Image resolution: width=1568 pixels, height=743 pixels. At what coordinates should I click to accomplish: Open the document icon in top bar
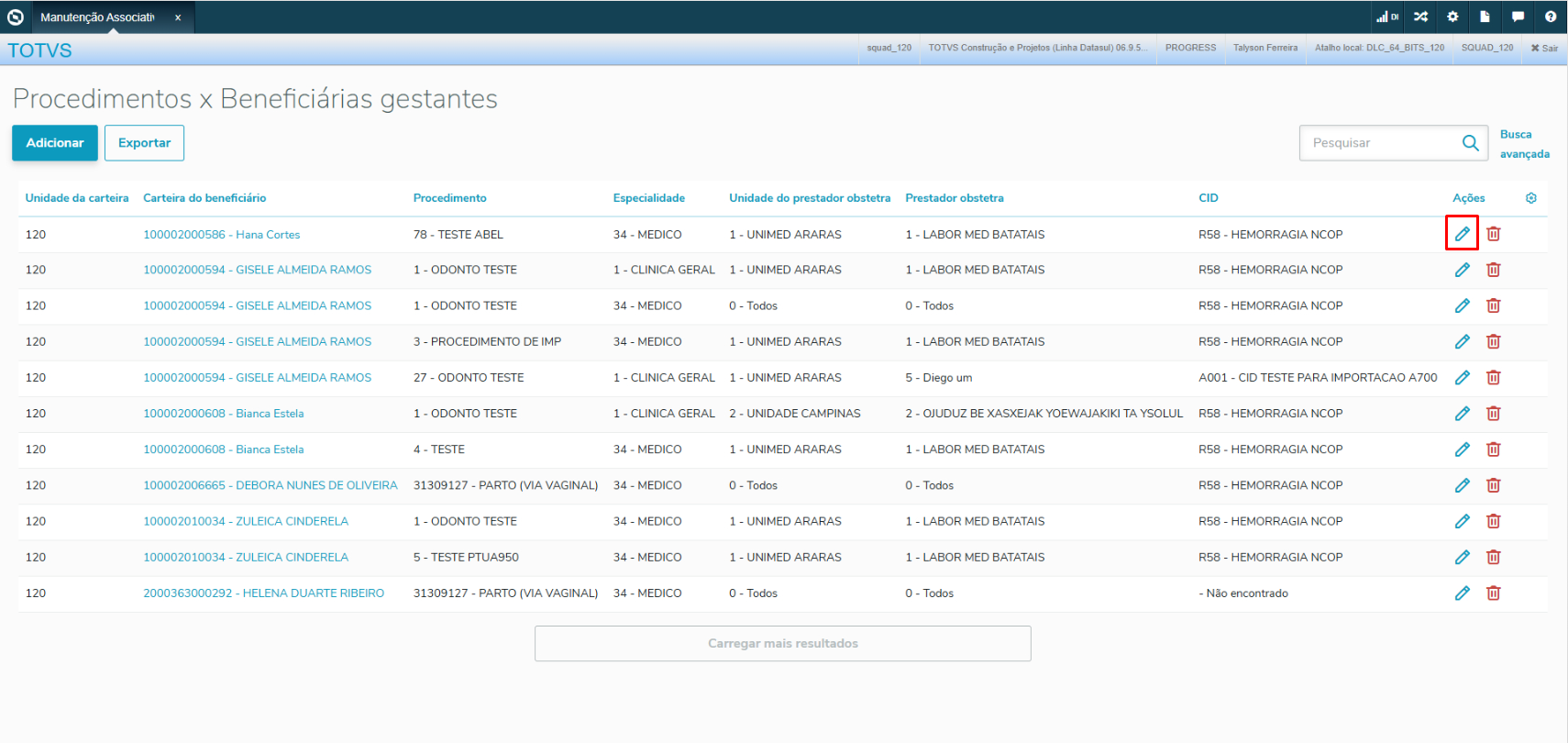(x=1485, y=17)
